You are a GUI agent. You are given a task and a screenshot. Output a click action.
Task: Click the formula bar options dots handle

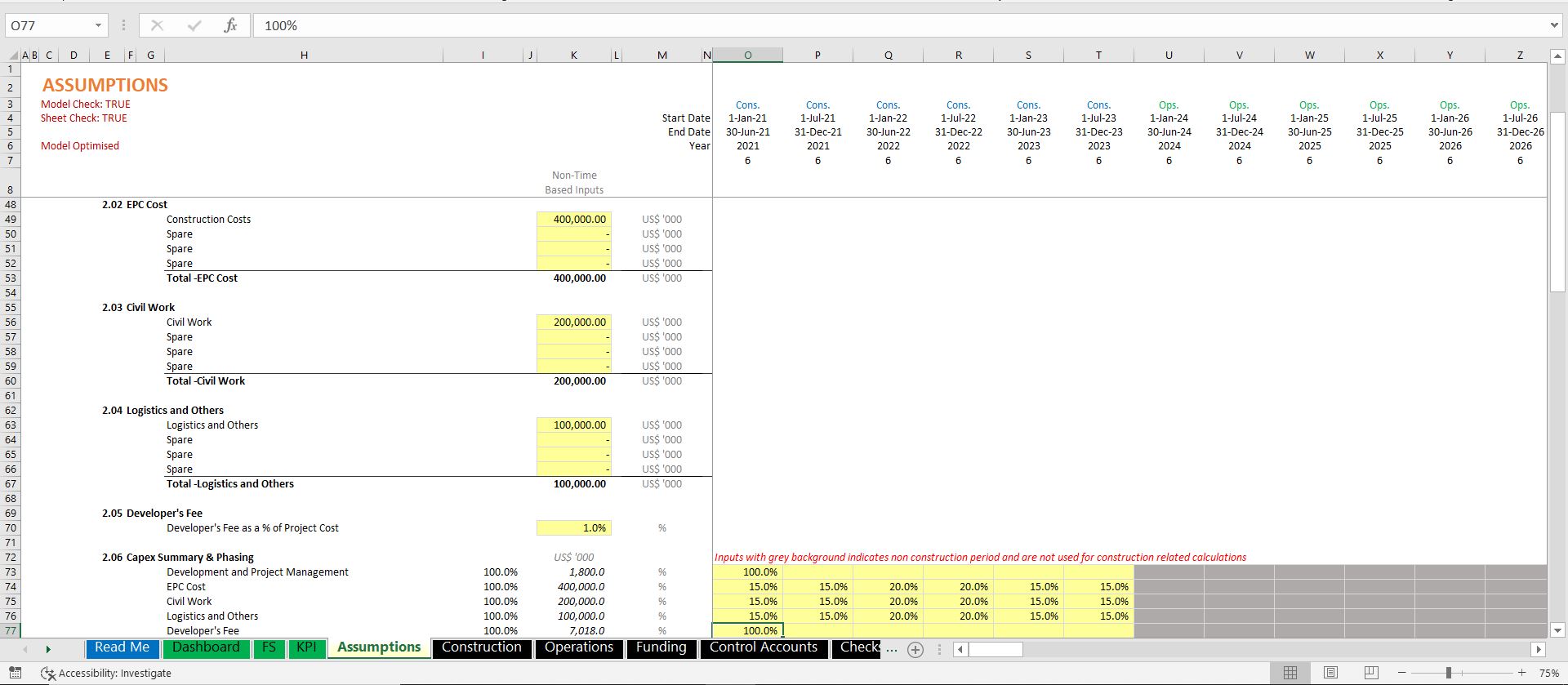(x=123, y=25)
